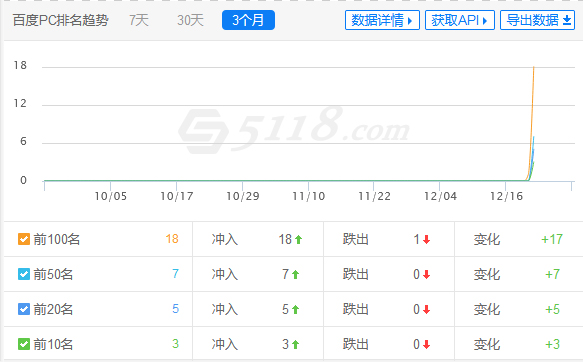Screen dimensions: 583x362
Task: Click the +17 change value
Action: coord(552,239)
